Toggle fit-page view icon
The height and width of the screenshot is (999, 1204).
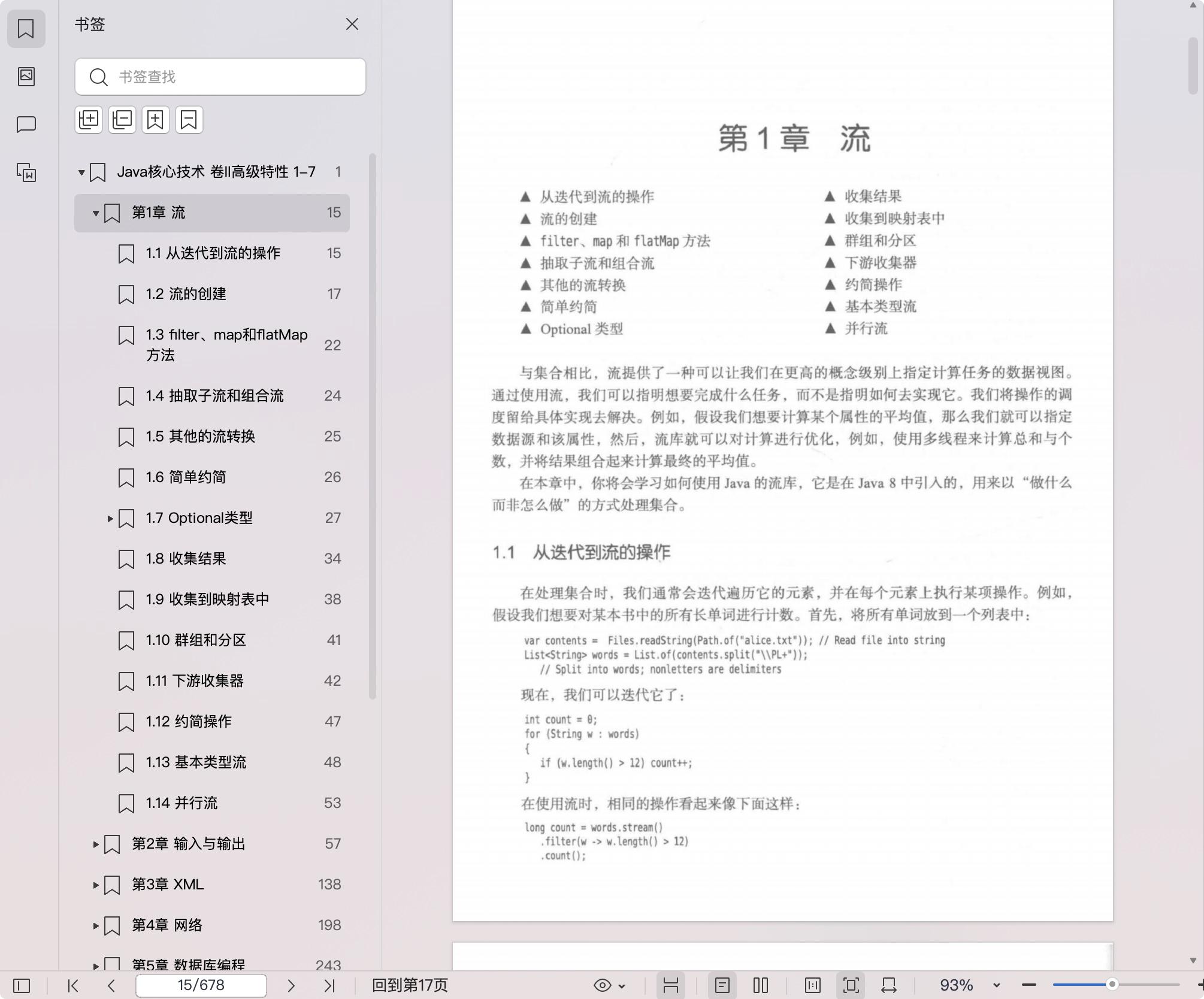pyautogui.click(x=851, y=985)
